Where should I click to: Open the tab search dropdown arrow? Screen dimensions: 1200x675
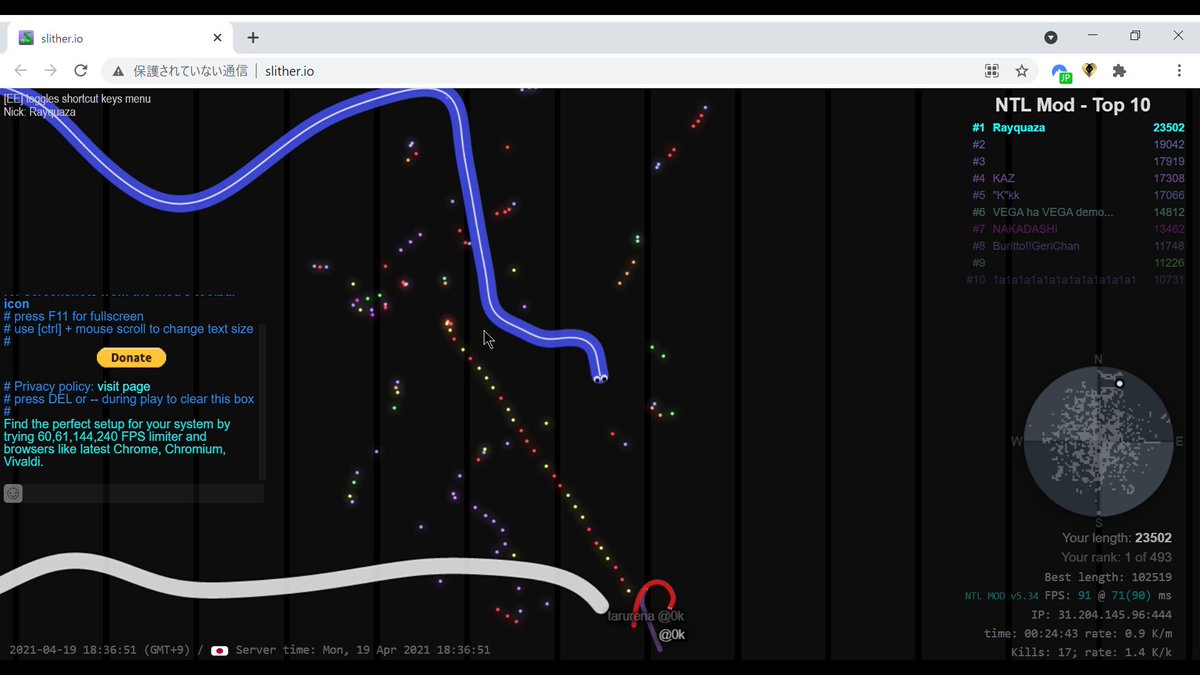pyautogui.click(x=1051, y=37)
